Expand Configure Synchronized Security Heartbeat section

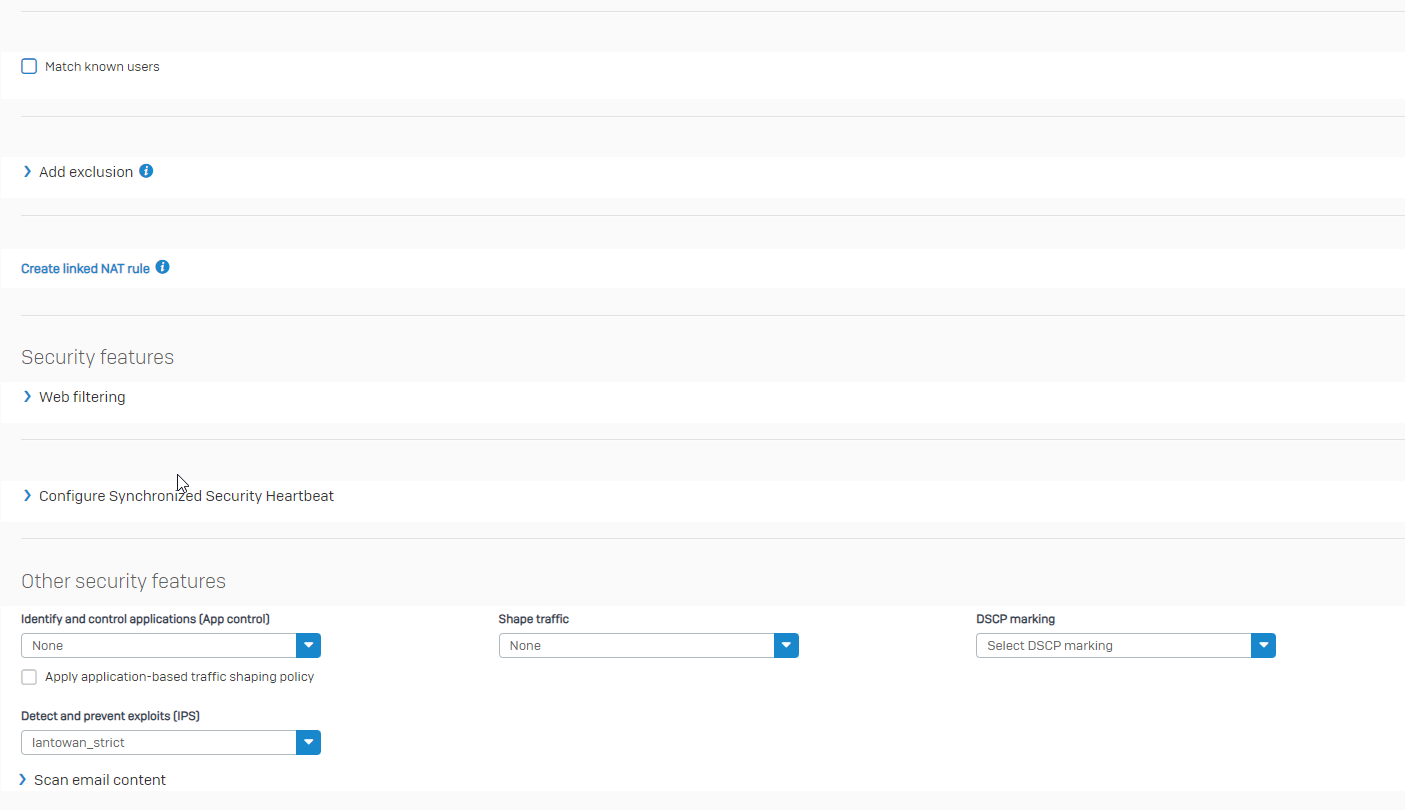click(x=186, y=496)
